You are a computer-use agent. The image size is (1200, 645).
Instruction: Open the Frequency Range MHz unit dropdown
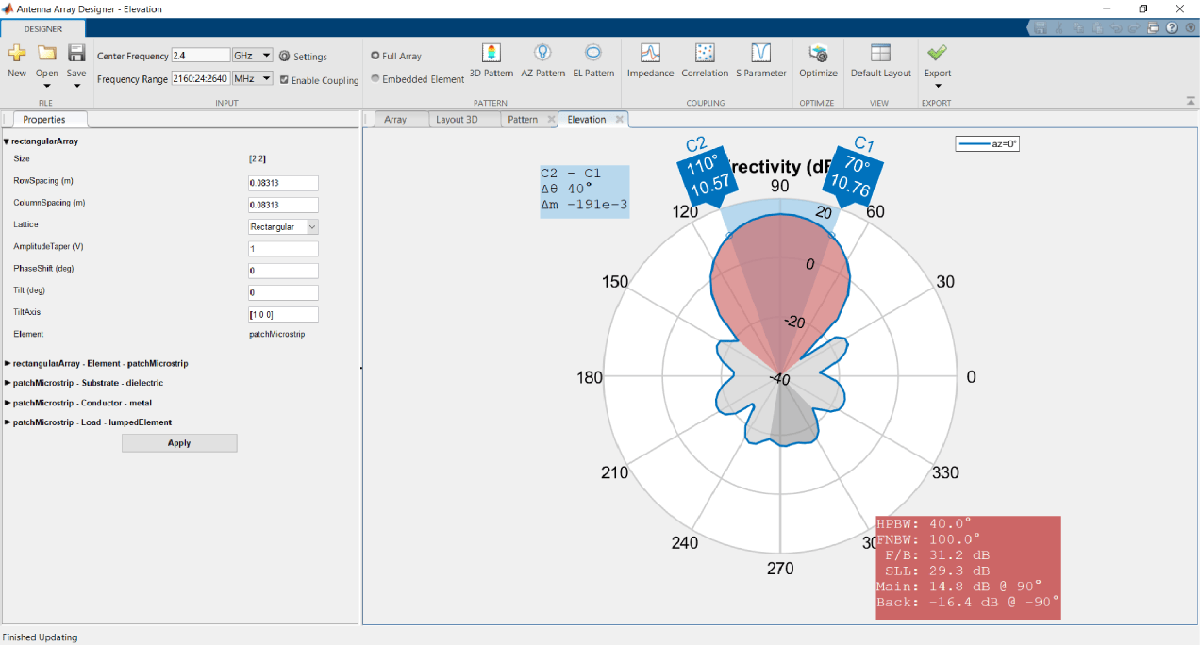[252, 78]
